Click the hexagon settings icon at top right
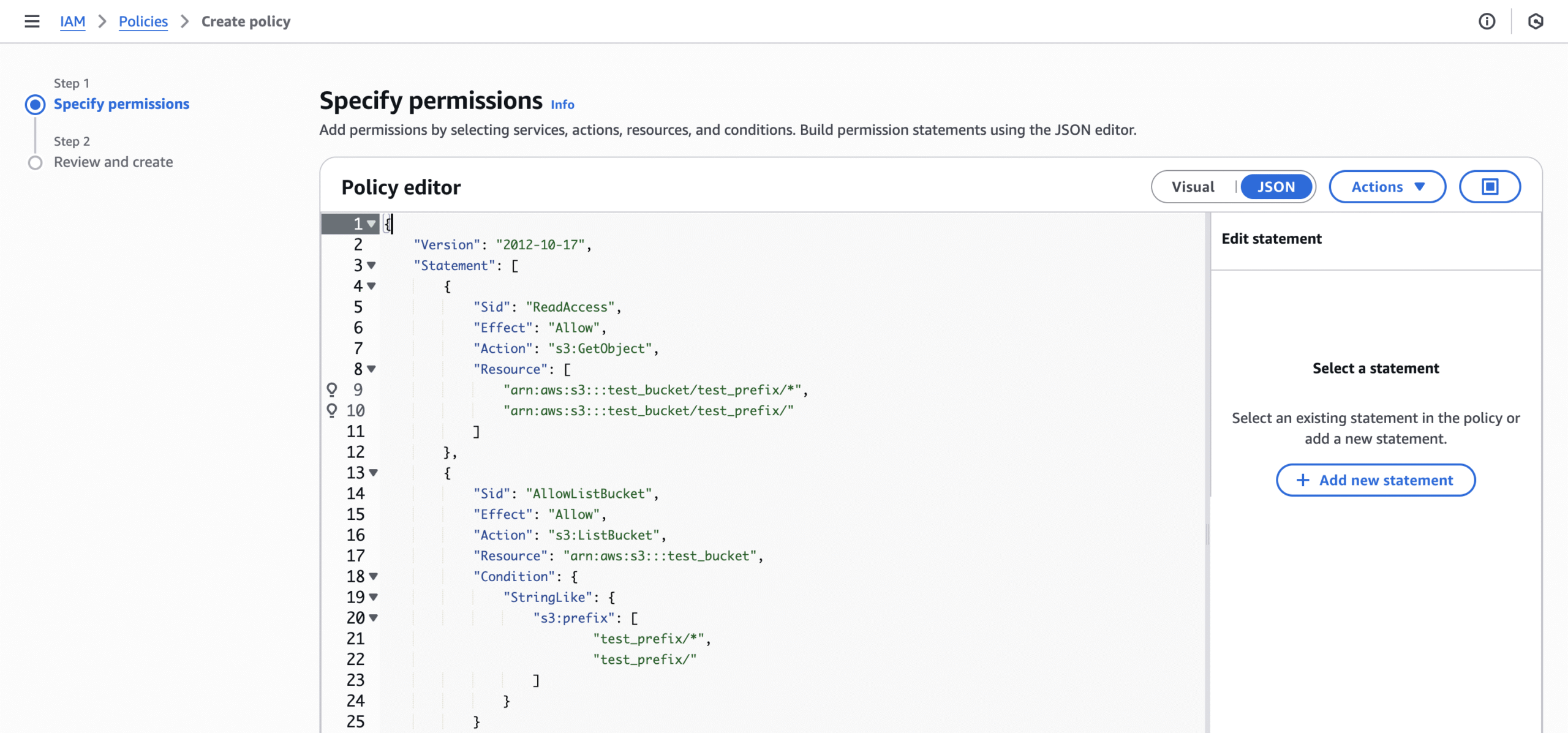 [x=1535, y=21]
